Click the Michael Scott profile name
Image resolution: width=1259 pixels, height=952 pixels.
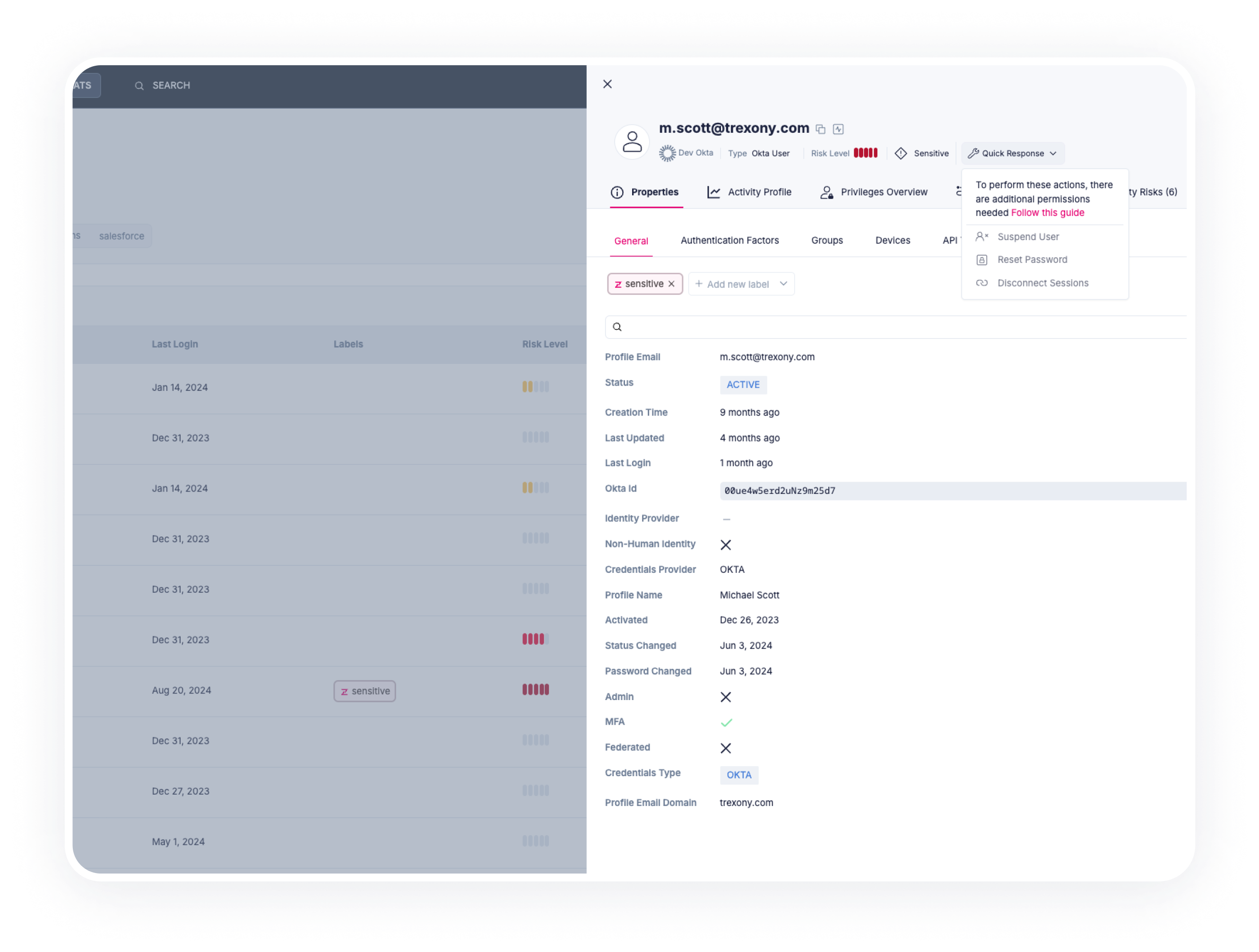pyautogui.click(x=749, y=595)
